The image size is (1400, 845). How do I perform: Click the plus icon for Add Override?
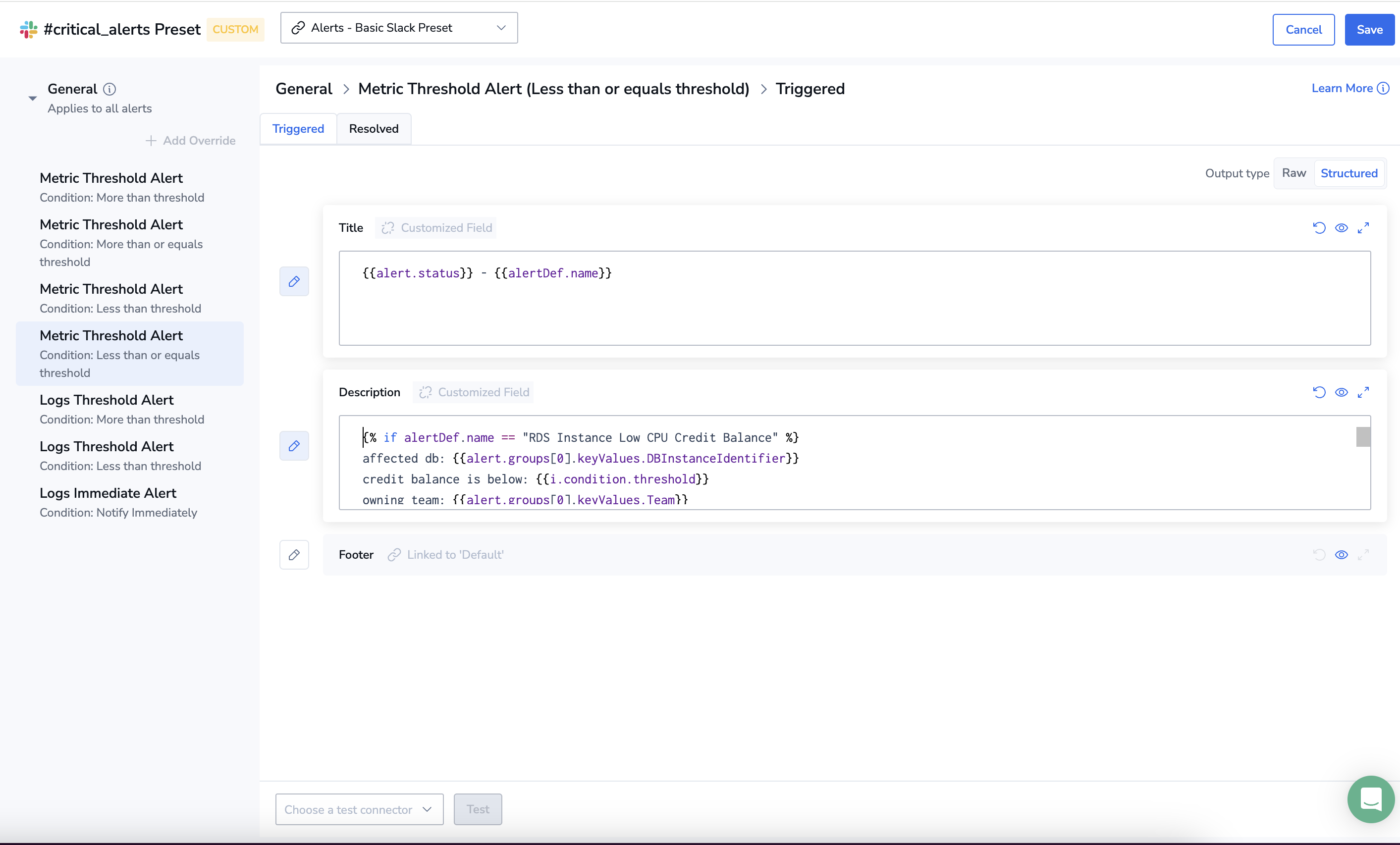pos(151,140)
